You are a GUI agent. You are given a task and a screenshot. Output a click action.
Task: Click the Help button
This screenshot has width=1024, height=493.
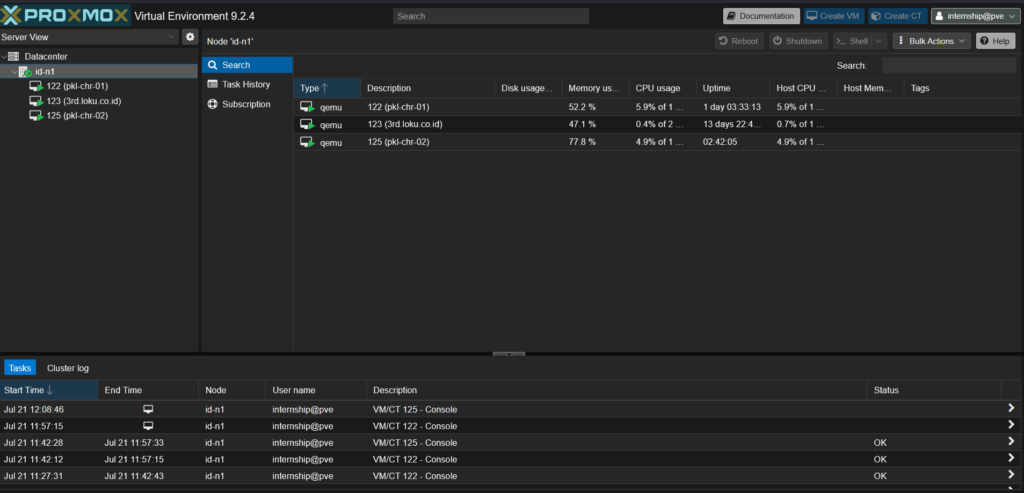pyautogui.click(x=995, y=41)
